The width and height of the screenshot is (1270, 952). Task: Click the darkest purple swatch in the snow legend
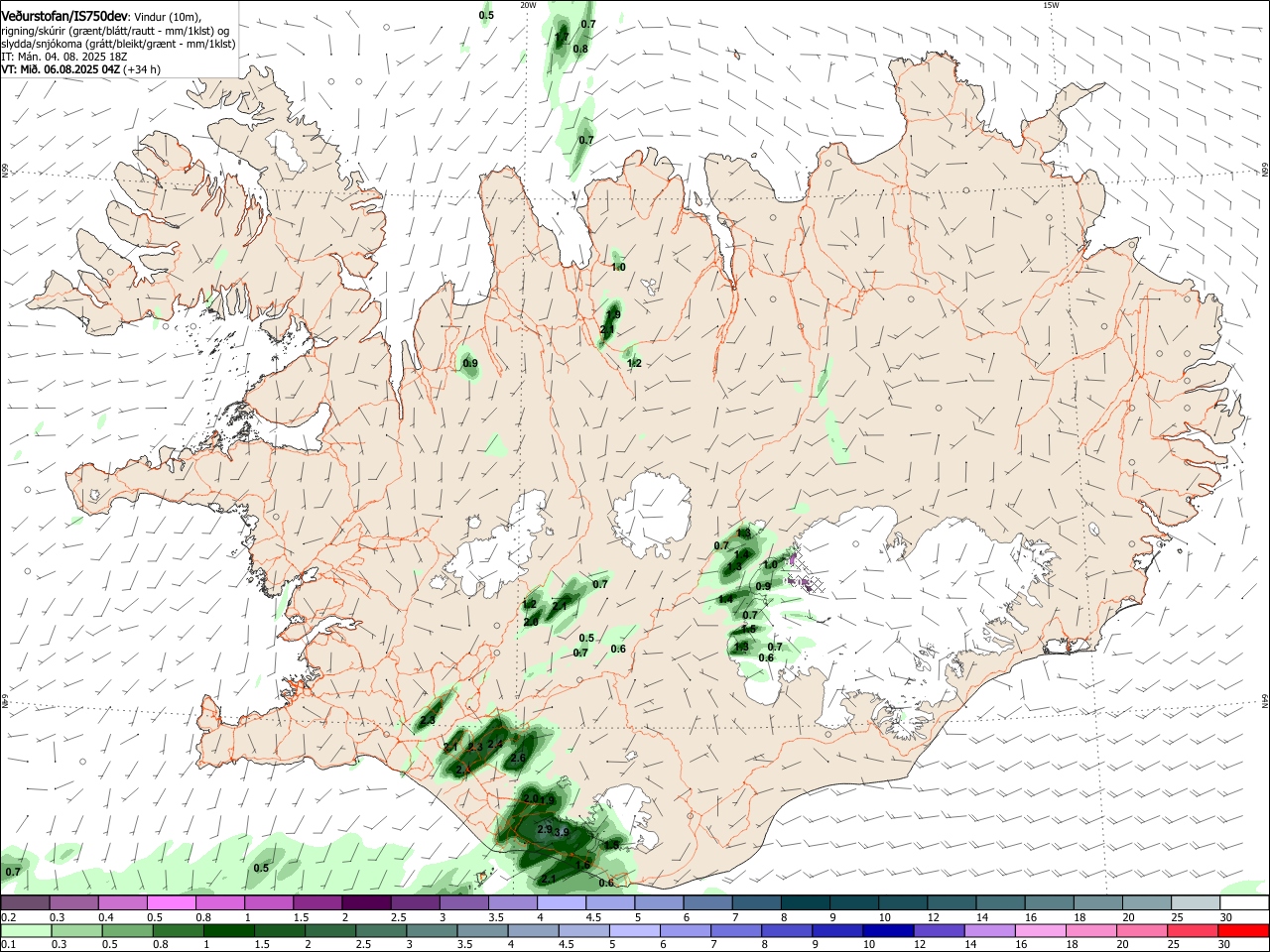pos(366,903)
